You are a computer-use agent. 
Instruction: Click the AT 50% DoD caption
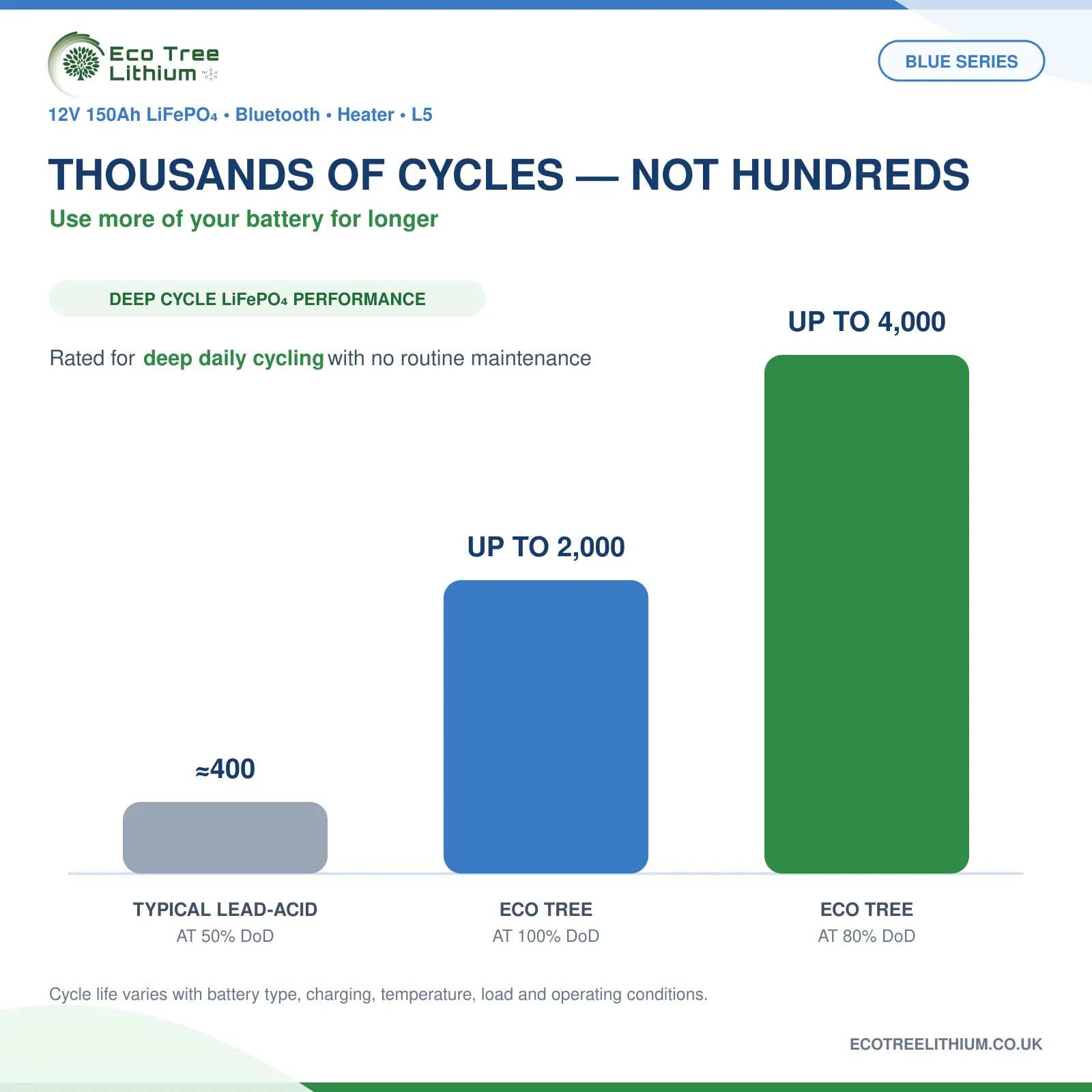pos(225,936)
